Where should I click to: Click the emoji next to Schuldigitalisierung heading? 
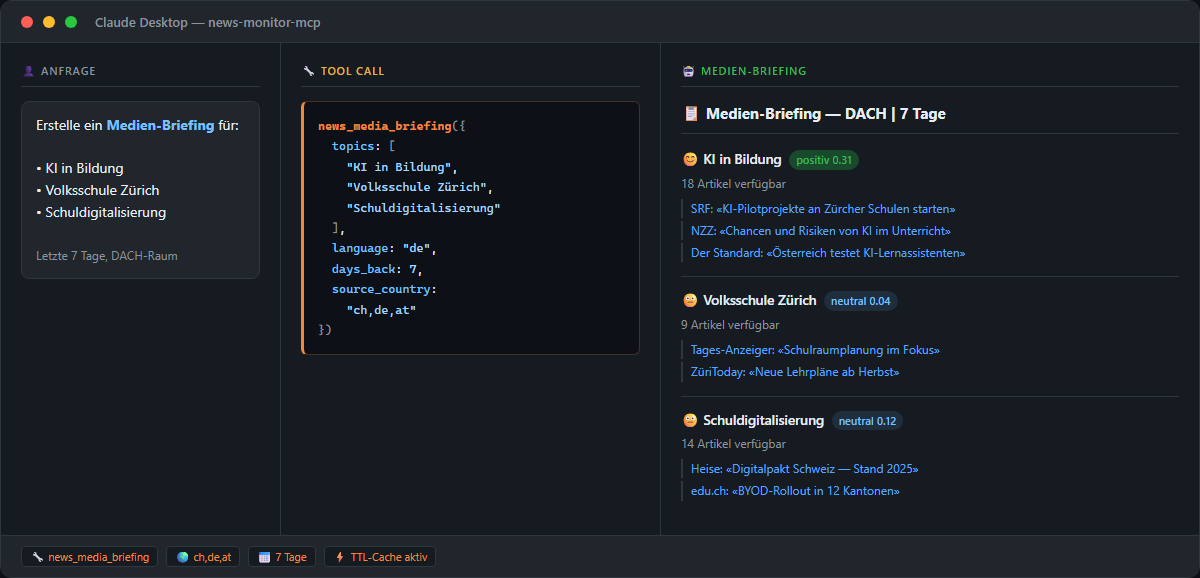click(x=689, y=420)
